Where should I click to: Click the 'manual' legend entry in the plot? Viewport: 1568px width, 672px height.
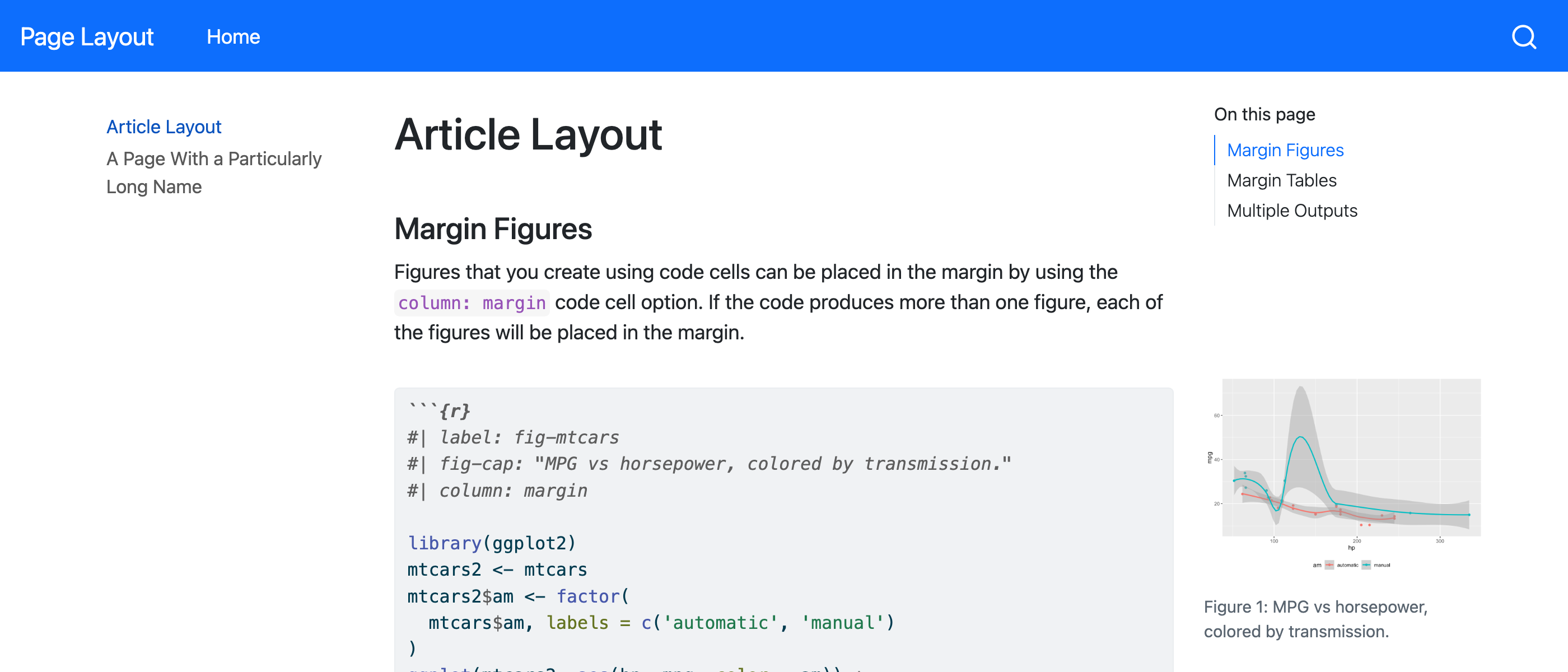1382,565
